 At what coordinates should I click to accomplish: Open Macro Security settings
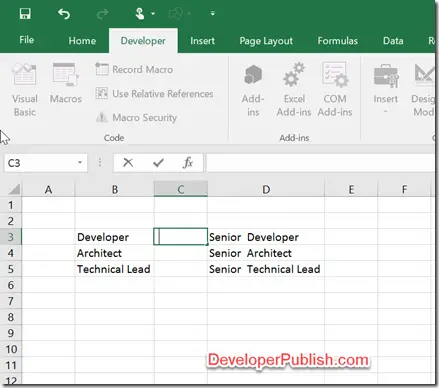coord(136,117)
